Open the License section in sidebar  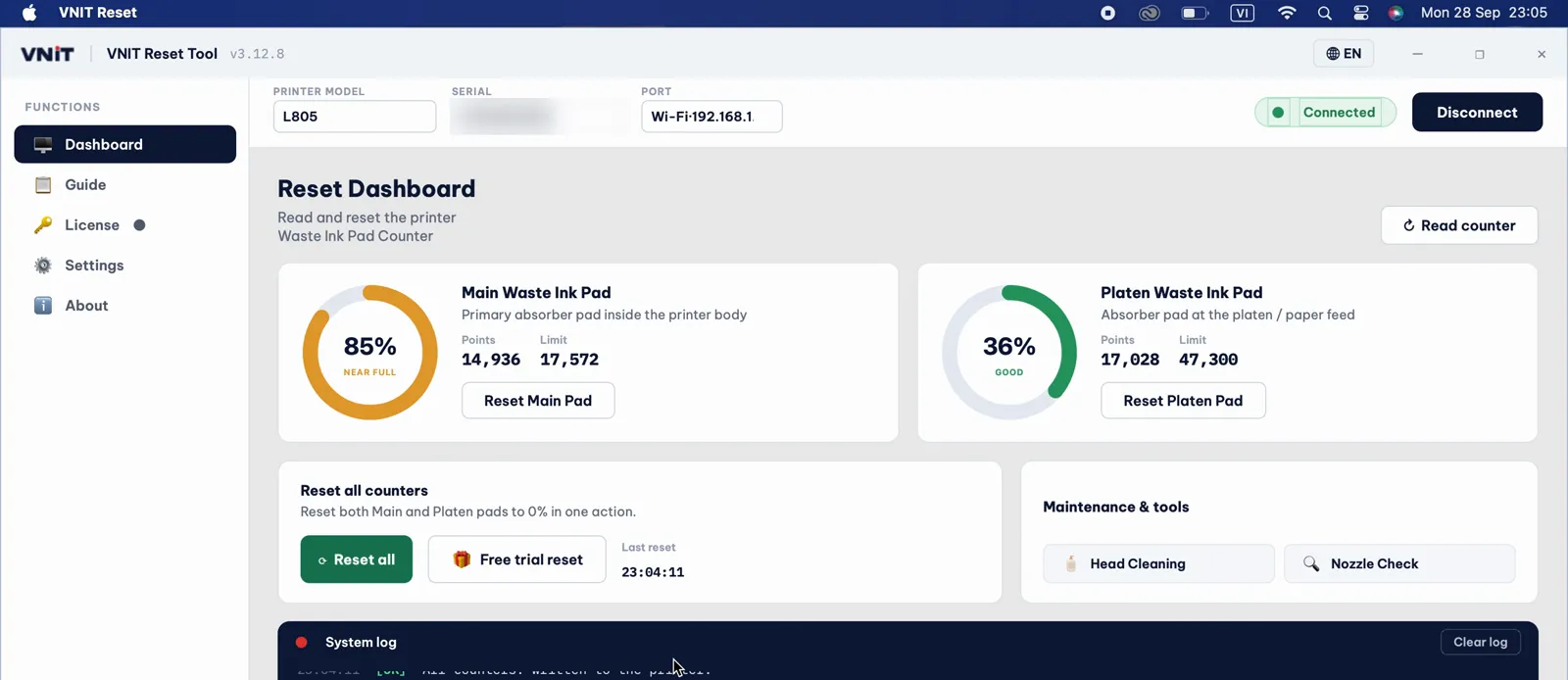[124, 224]
